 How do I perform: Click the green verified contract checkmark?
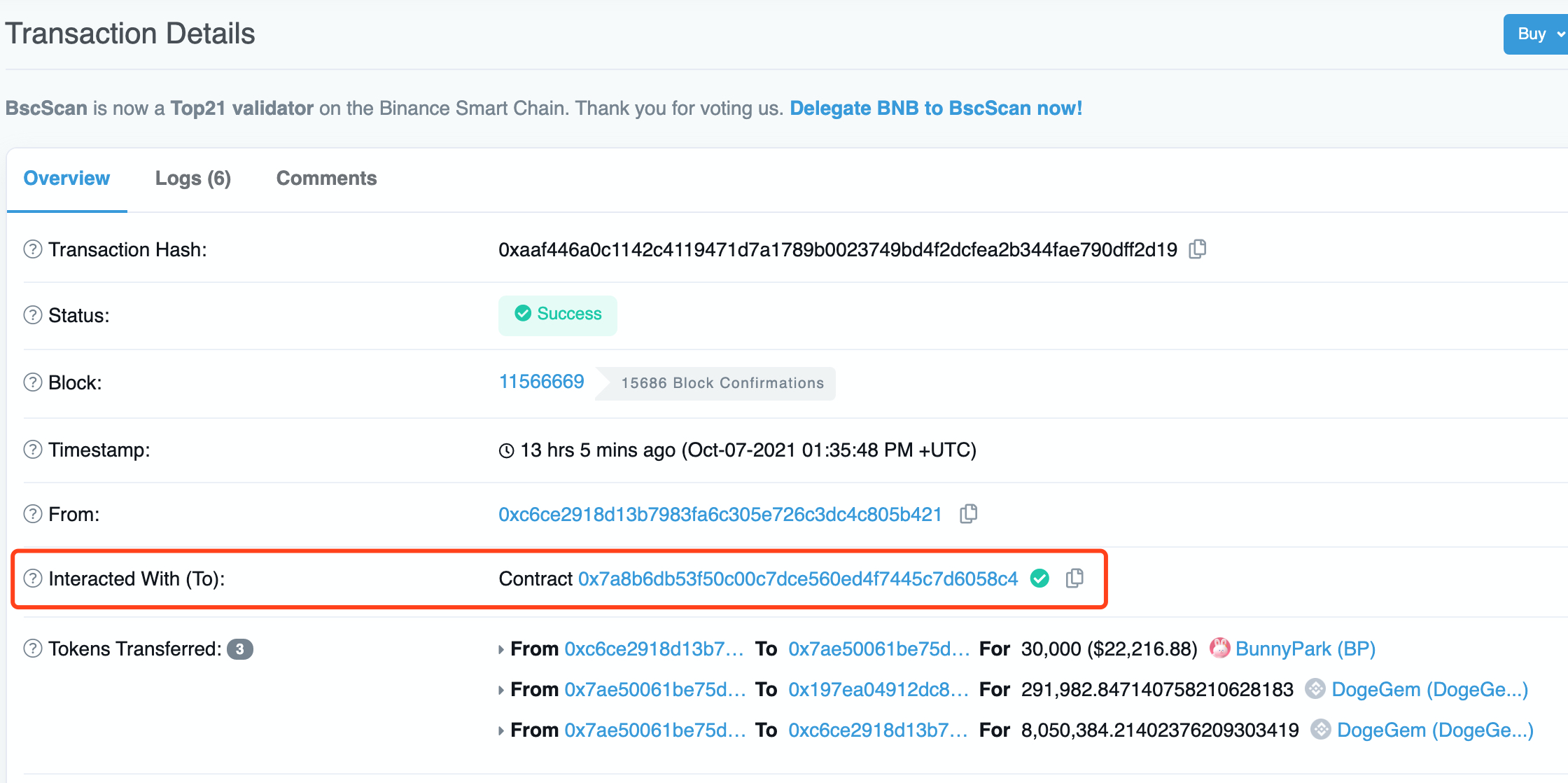1040,578
